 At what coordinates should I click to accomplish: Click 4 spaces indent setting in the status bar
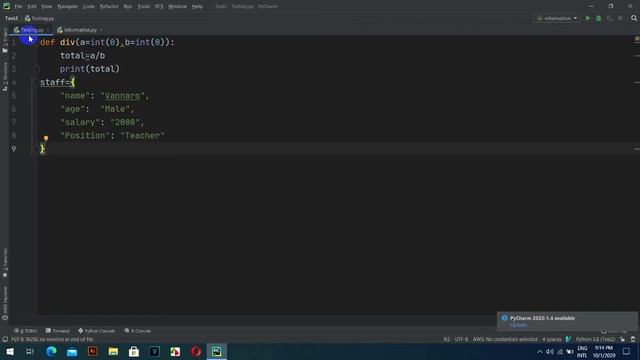tap(552, 339)
